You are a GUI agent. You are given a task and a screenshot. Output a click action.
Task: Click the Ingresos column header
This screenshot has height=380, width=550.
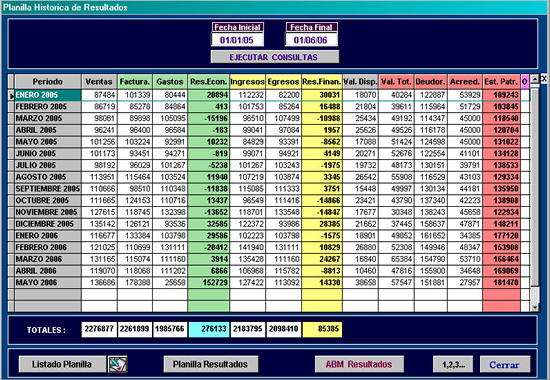pyautogui.click(x=248, y=82)
